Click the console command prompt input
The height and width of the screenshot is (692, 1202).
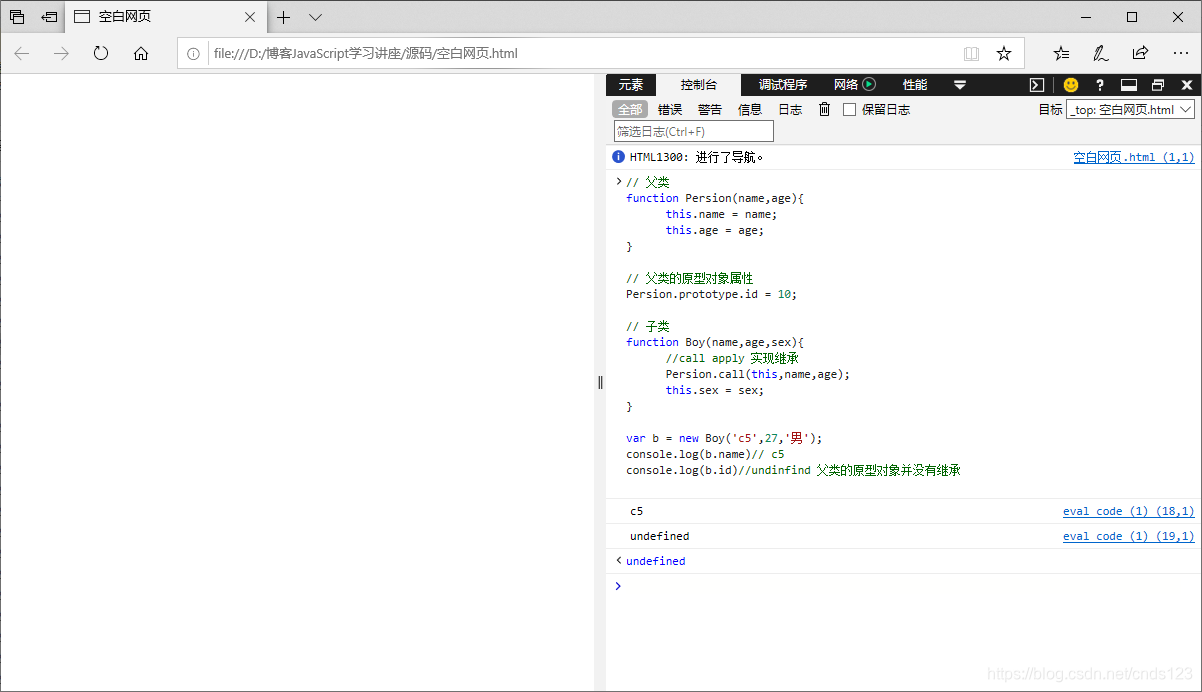[904, 586]
